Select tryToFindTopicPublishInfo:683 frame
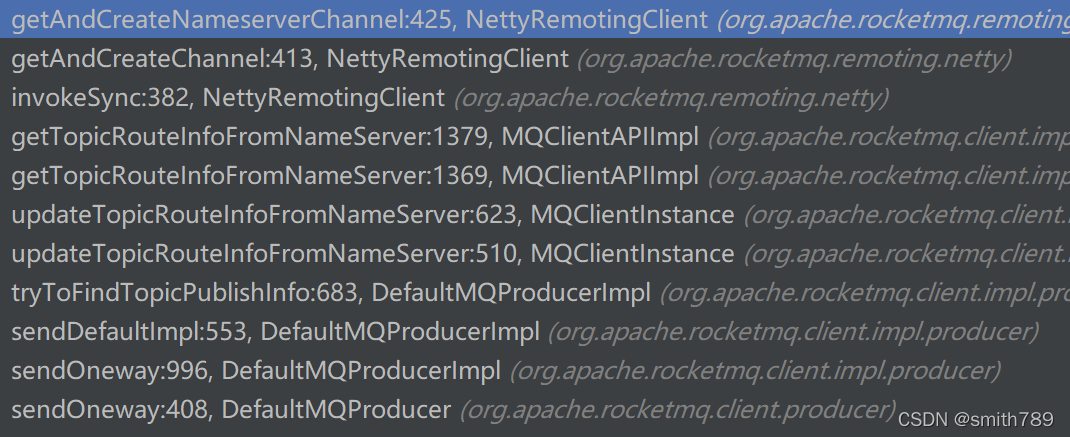This screenshot has height=437, width=1070. (535, 293)
